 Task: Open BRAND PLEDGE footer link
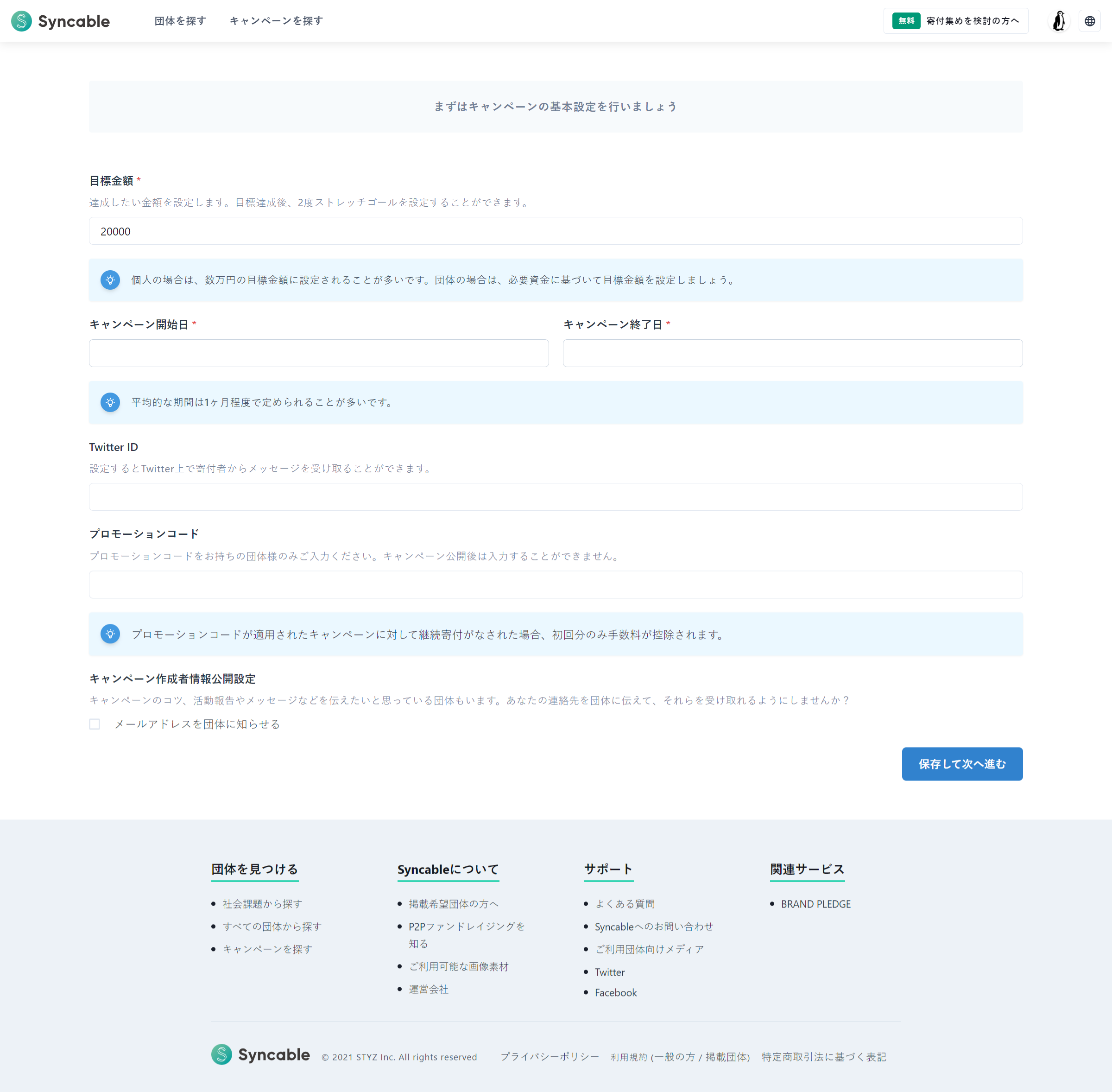[x=815, y=903]
